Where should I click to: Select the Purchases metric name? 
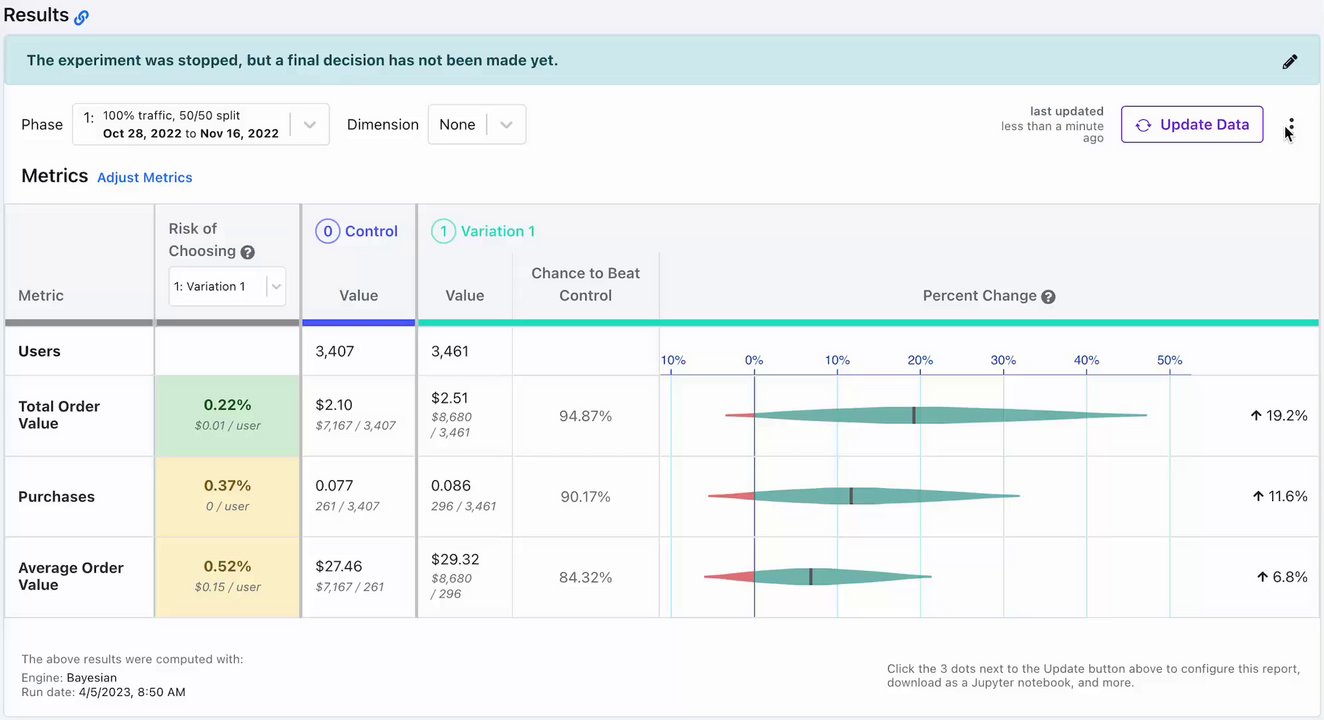(x=56, y=497)
